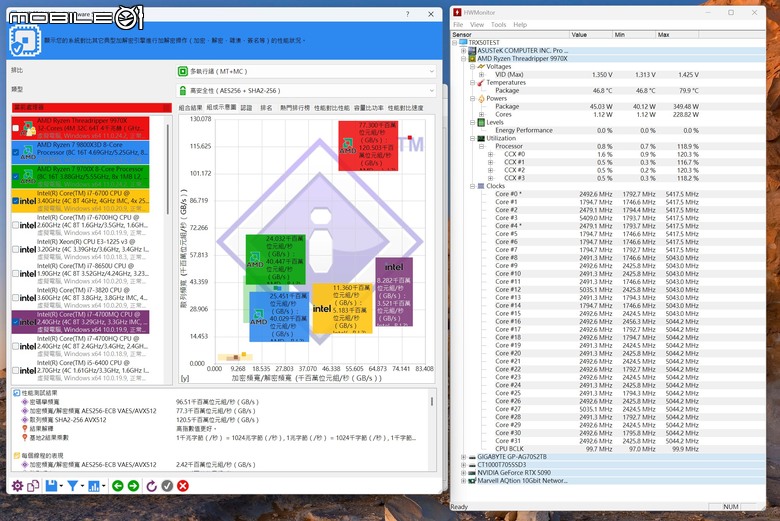Open HWMonitor File menu
This screenshot has width=780, height=521.
tap(458, 25)
